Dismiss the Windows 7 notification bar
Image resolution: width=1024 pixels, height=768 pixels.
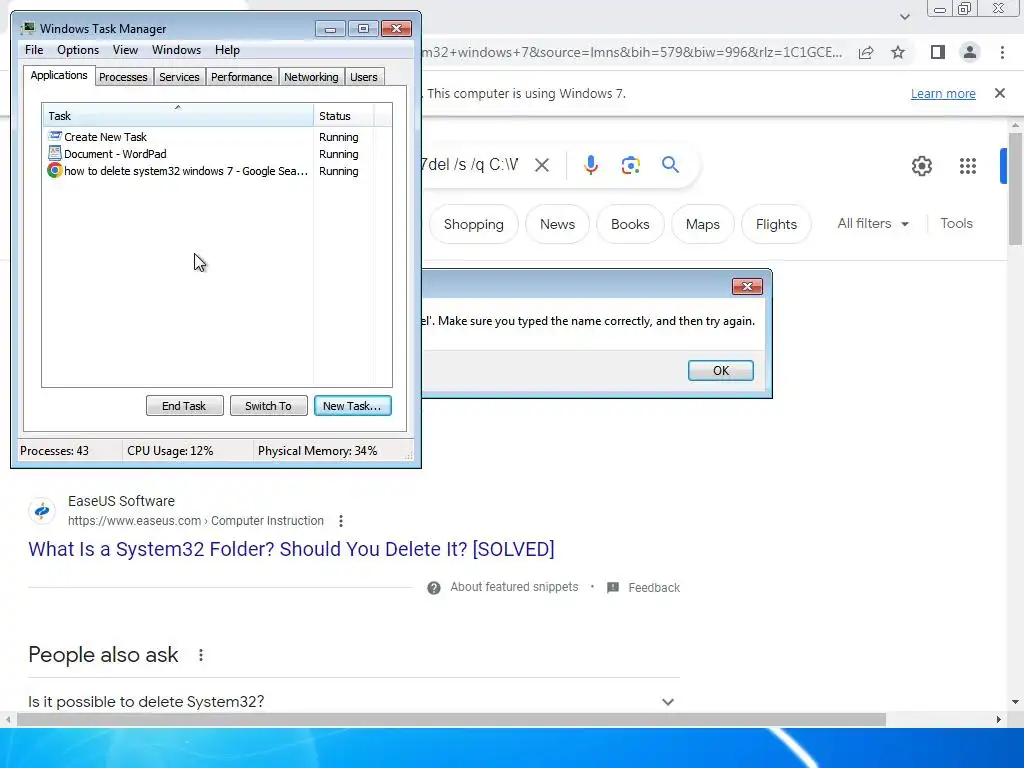pos(999,93)
